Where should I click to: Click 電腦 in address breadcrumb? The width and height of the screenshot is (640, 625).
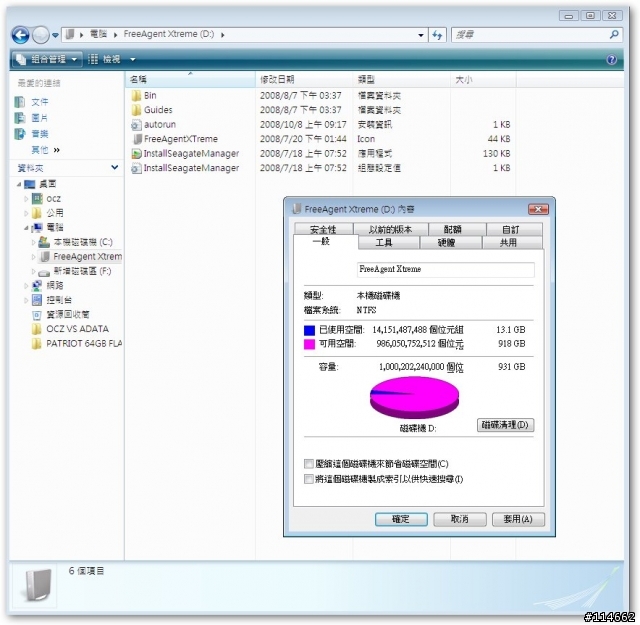(x=98, y=34)
